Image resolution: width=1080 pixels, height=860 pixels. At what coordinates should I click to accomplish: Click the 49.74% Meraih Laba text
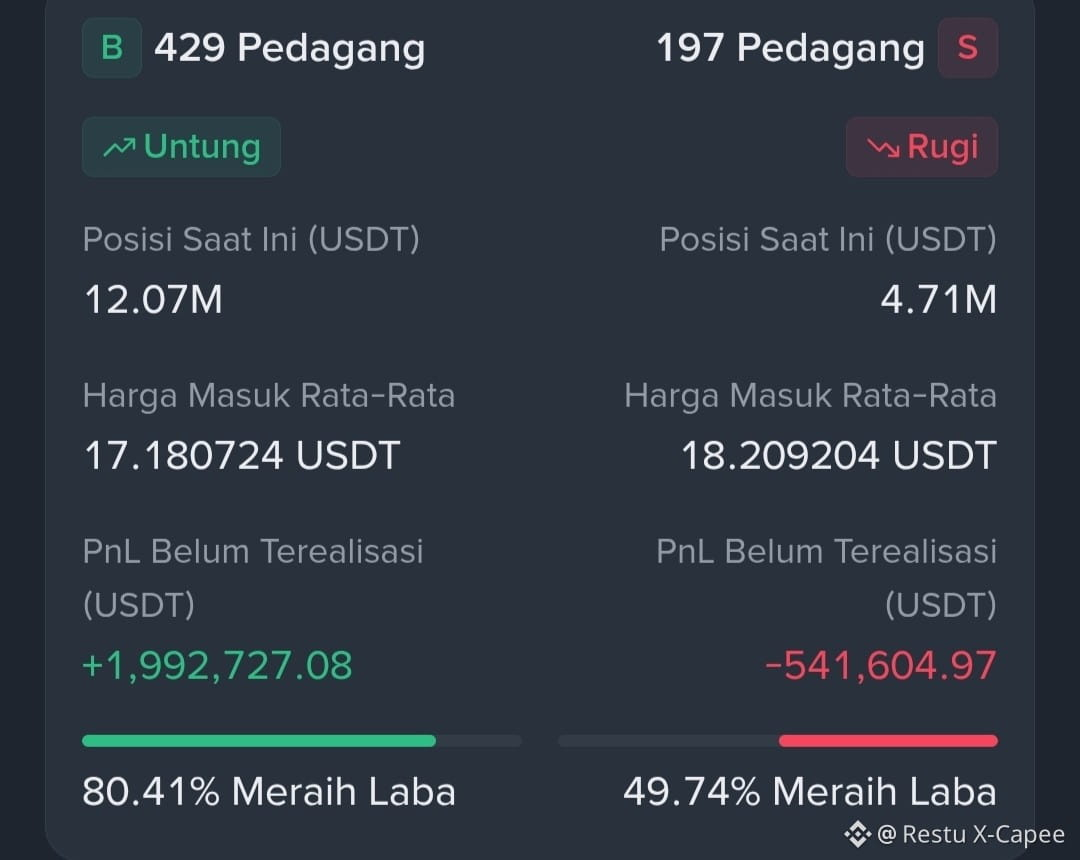click(x=810, y=792)
